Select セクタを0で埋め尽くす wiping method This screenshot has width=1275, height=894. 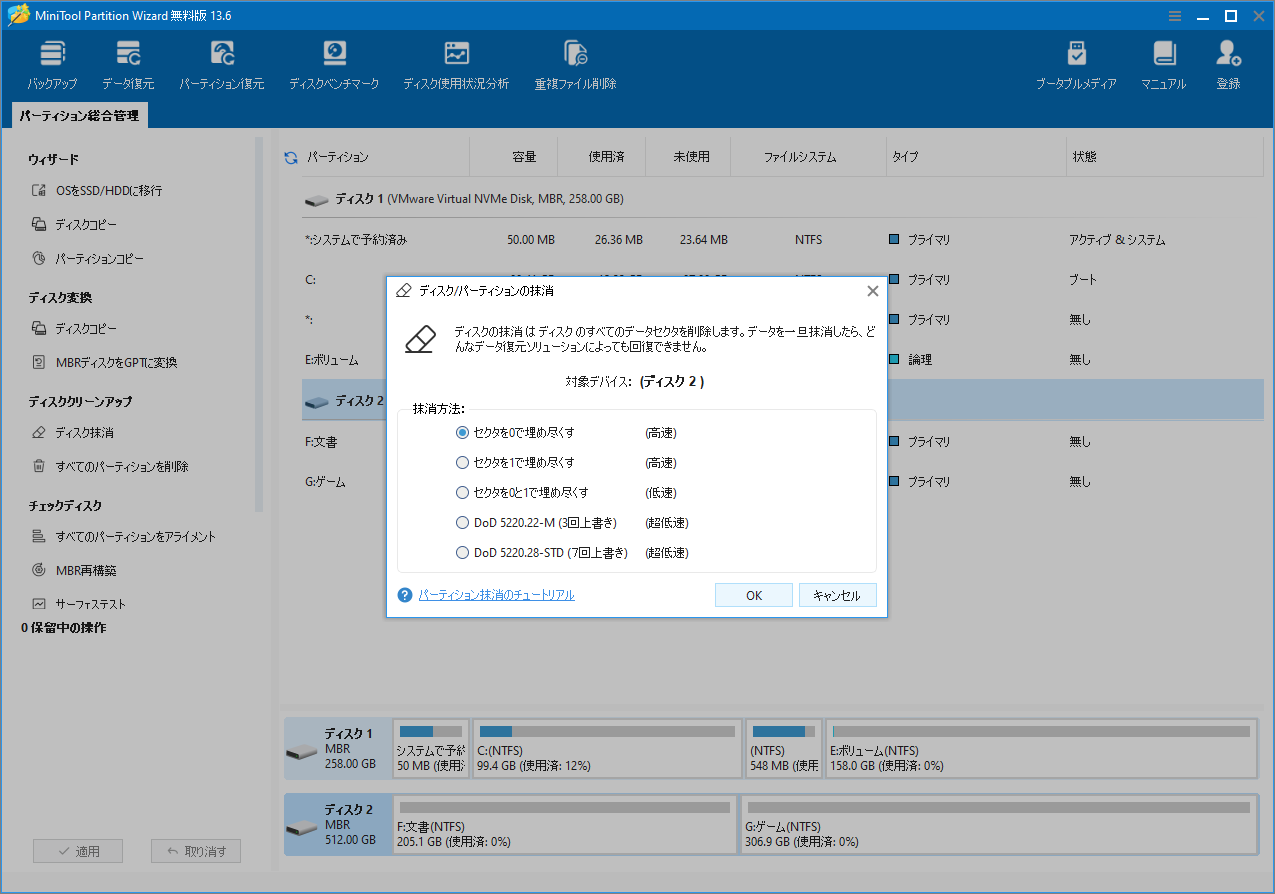[x=462, y=432]
